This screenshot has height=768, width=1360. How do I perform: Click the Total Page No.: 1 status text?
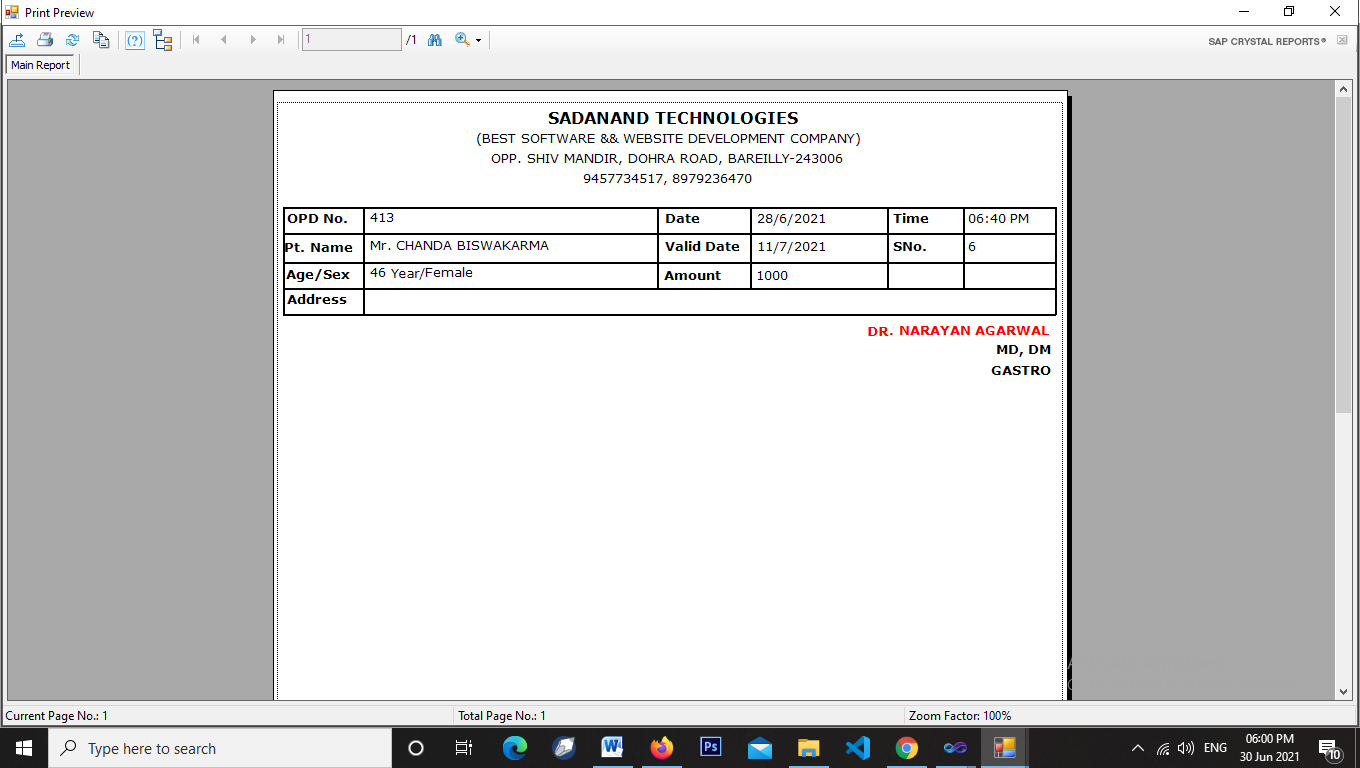[502, 716]
